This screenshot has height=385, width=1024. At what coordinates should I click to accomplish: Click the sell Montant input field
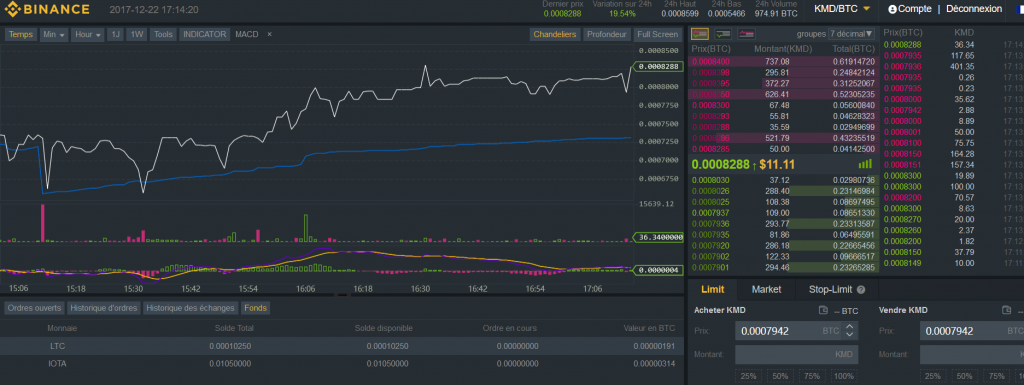pos(972,354)
